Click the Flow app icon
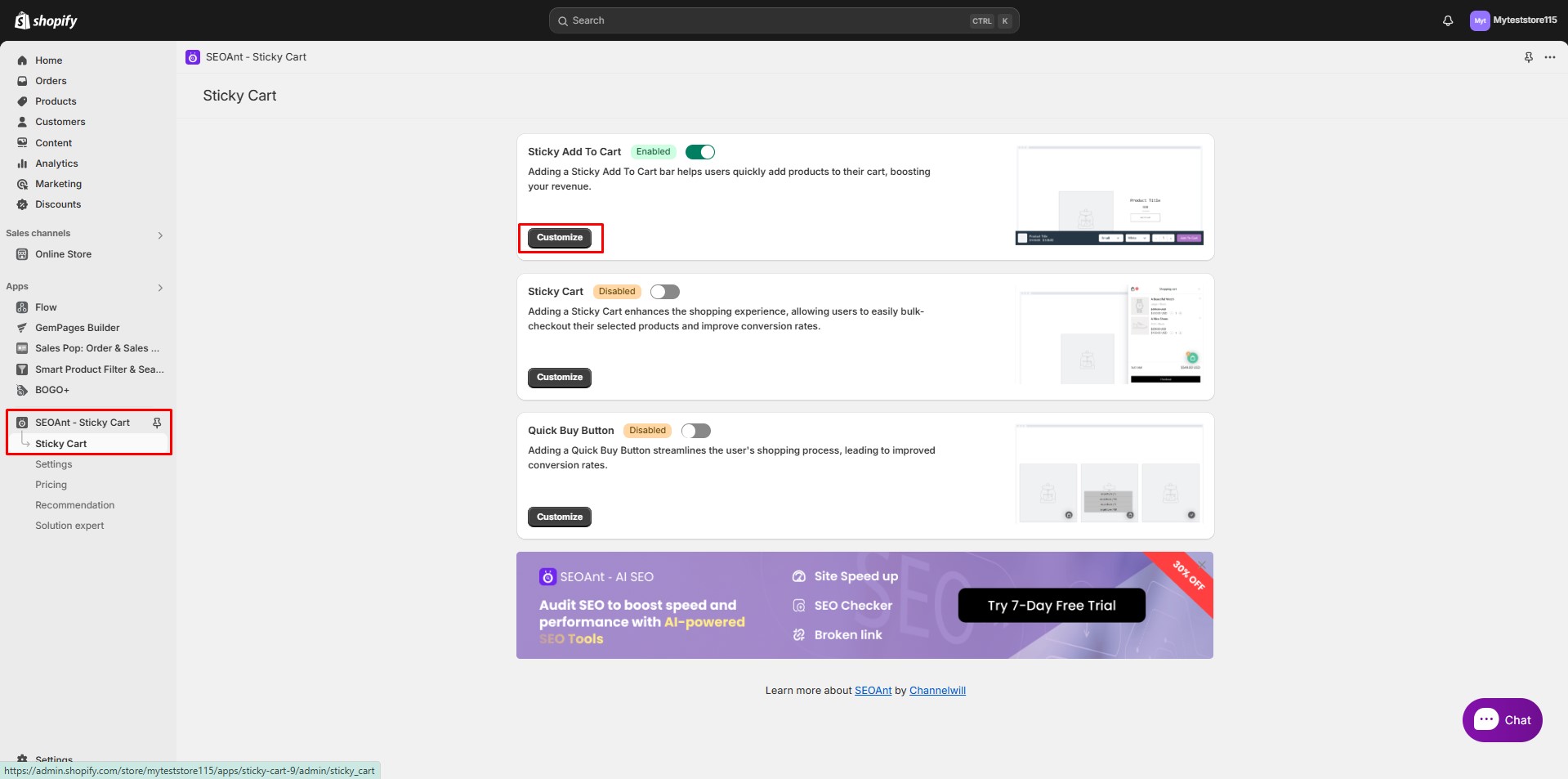Screen dimensions: 1568x779 point(22,307)
